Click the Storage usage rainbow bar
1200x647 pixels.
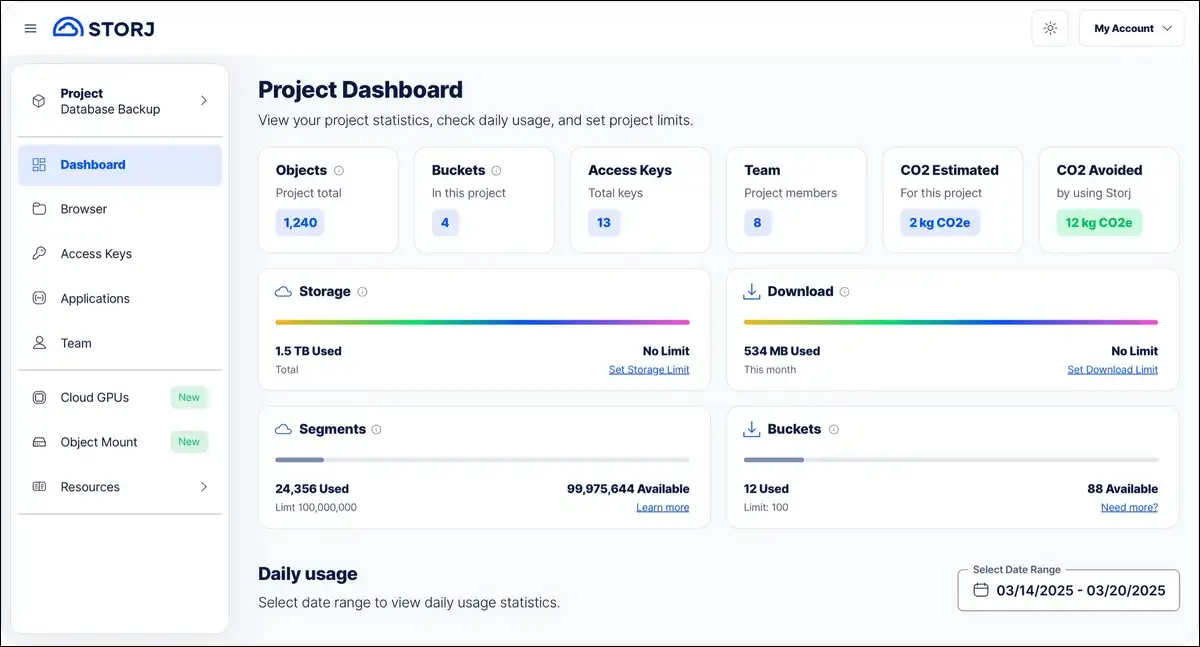tap(482, 322)
